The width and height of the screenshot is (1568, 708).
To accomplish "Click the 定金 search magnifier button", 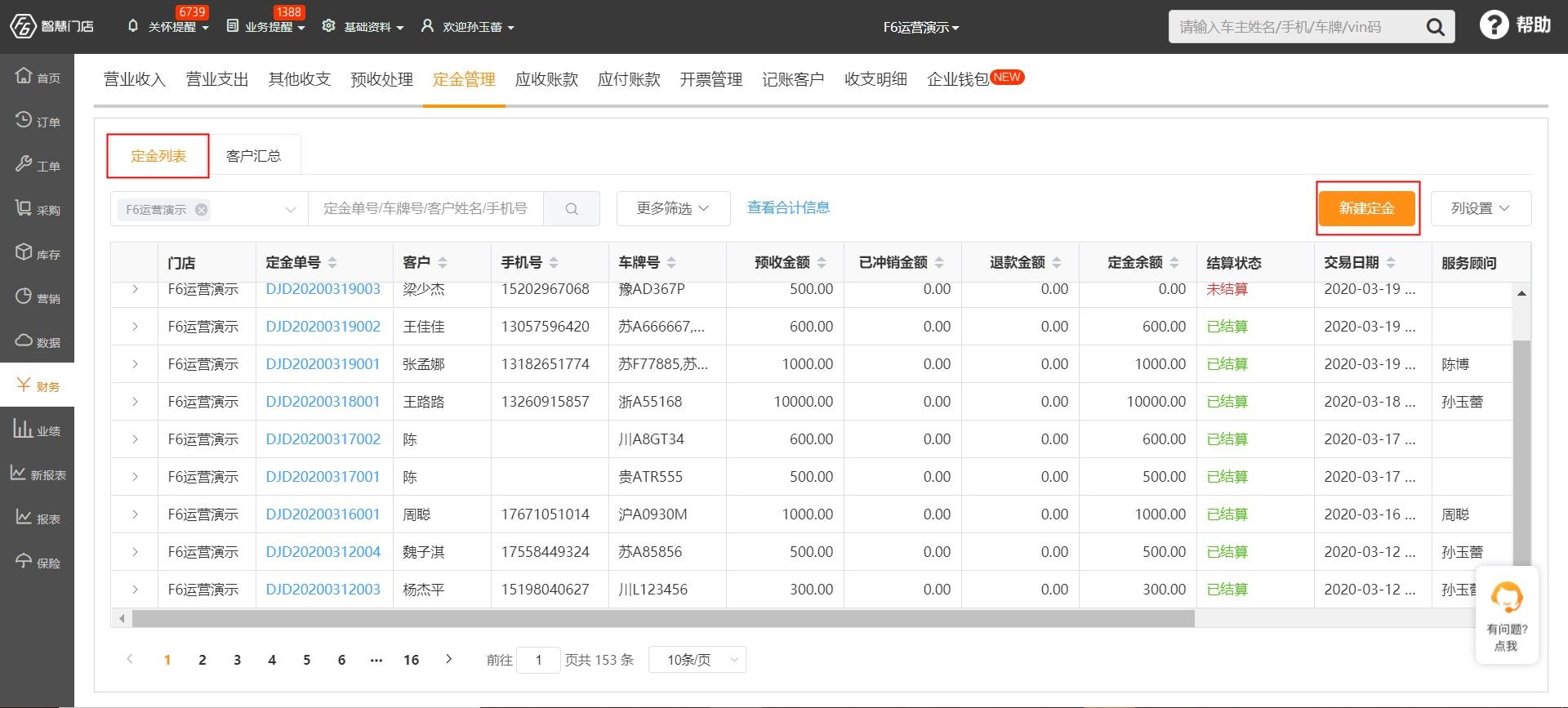I will tap(572, 209).
